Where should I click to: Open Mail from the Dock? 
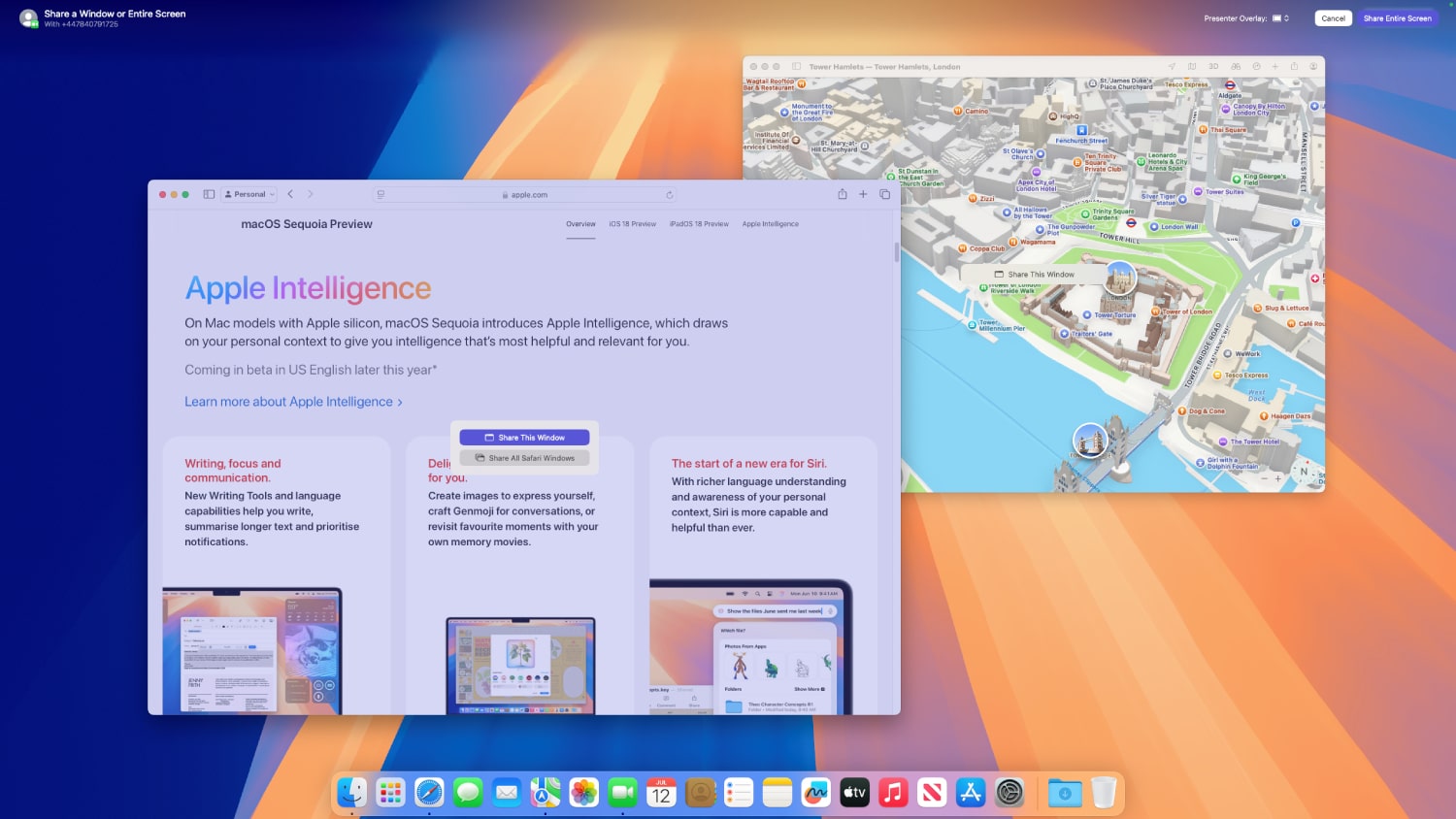pos(507,793)
